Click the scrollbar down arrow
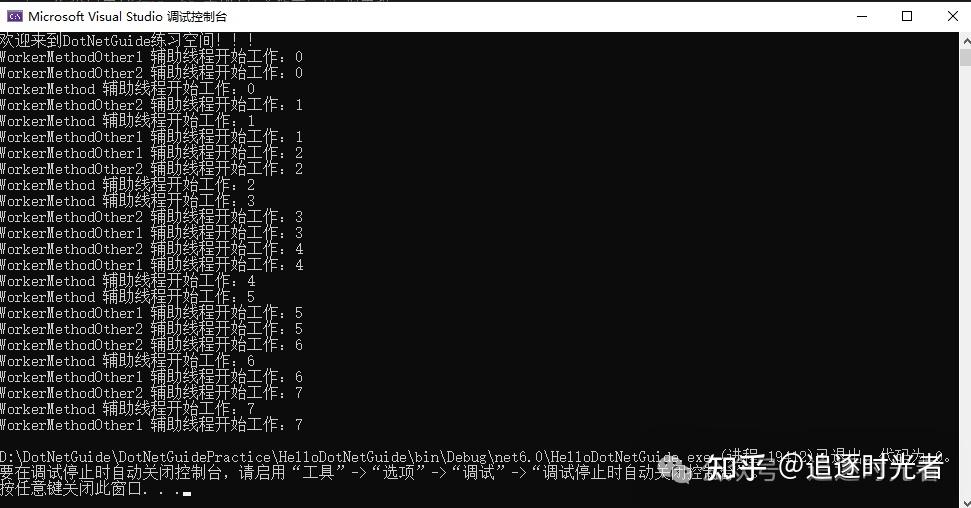 point(965,500)
